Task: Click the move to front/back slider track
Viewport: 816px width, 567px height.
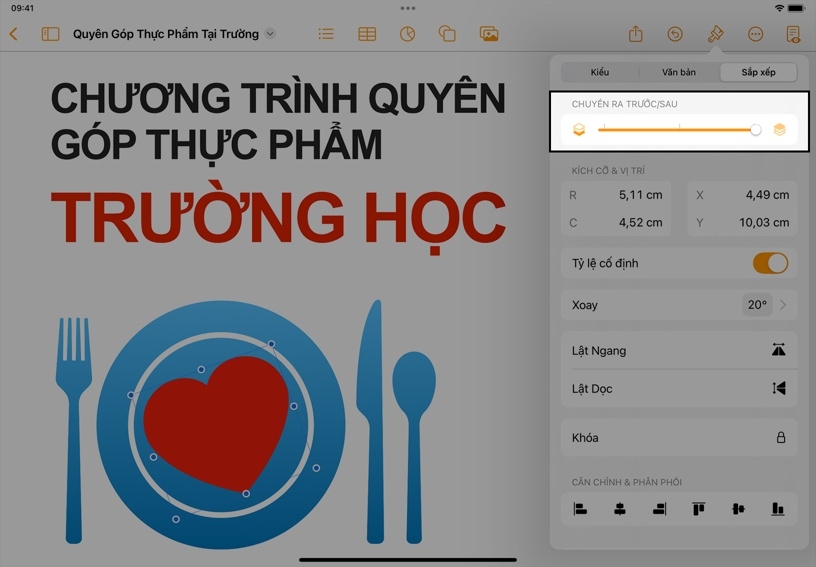Action: click(678, 130)
